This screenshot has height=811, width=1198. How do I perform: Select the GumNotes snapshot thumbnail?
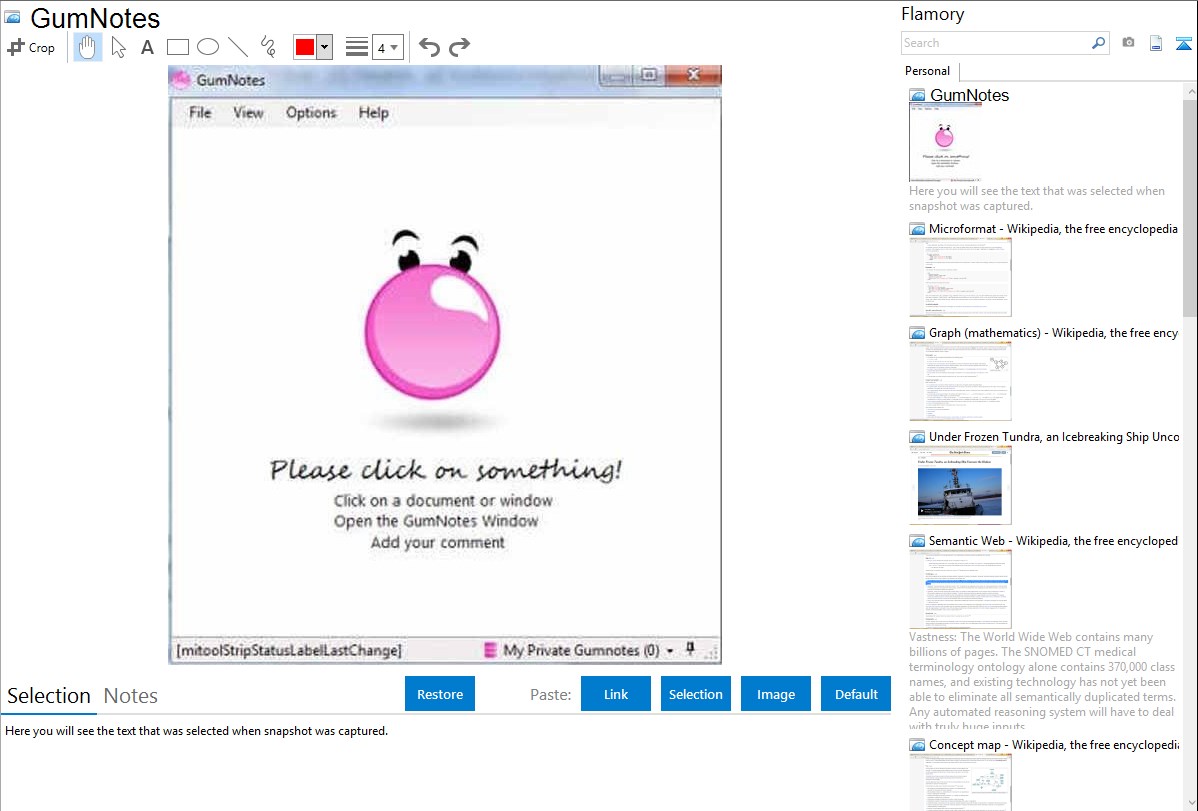click(945, 142)
